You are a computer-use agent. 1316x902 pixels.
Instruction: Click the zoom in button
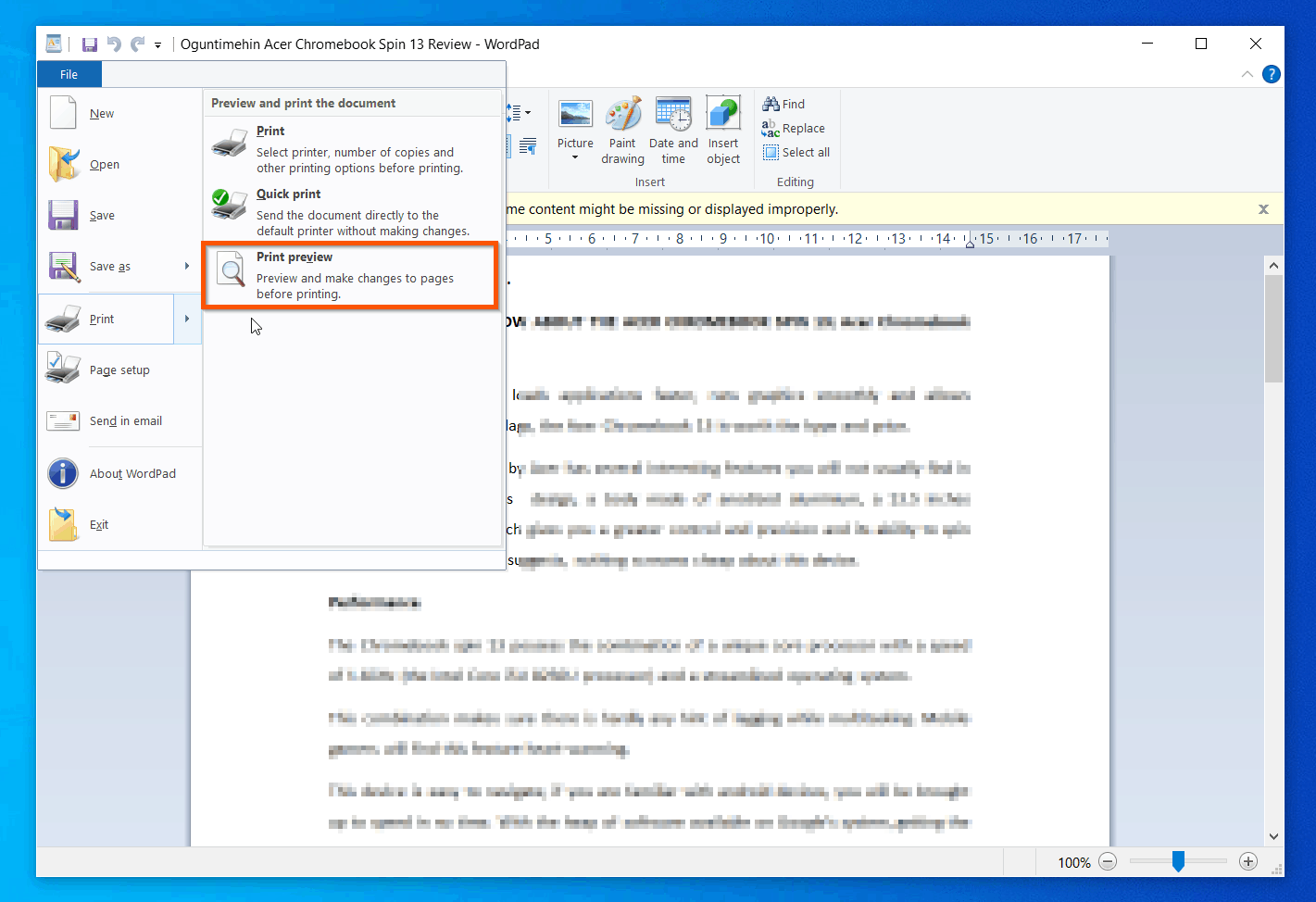point(1247,861)
